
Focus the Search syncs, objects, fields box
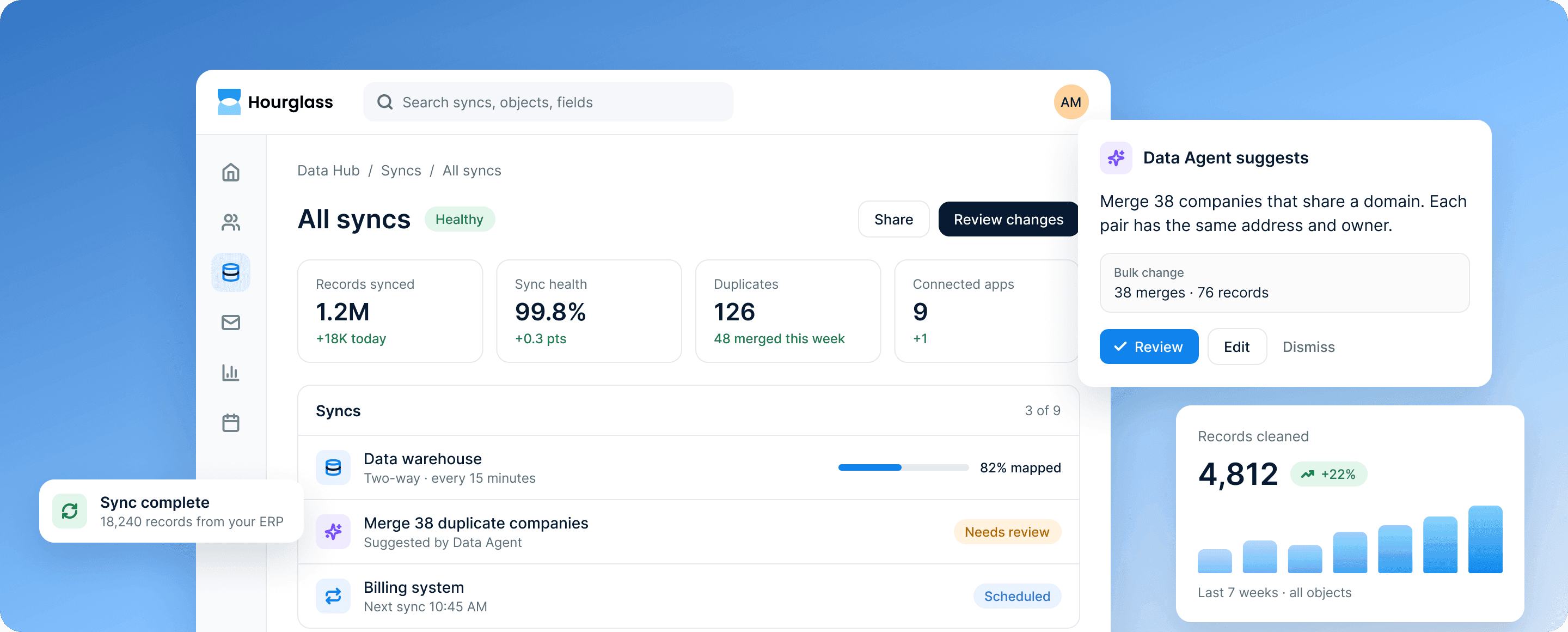[548, 102]
